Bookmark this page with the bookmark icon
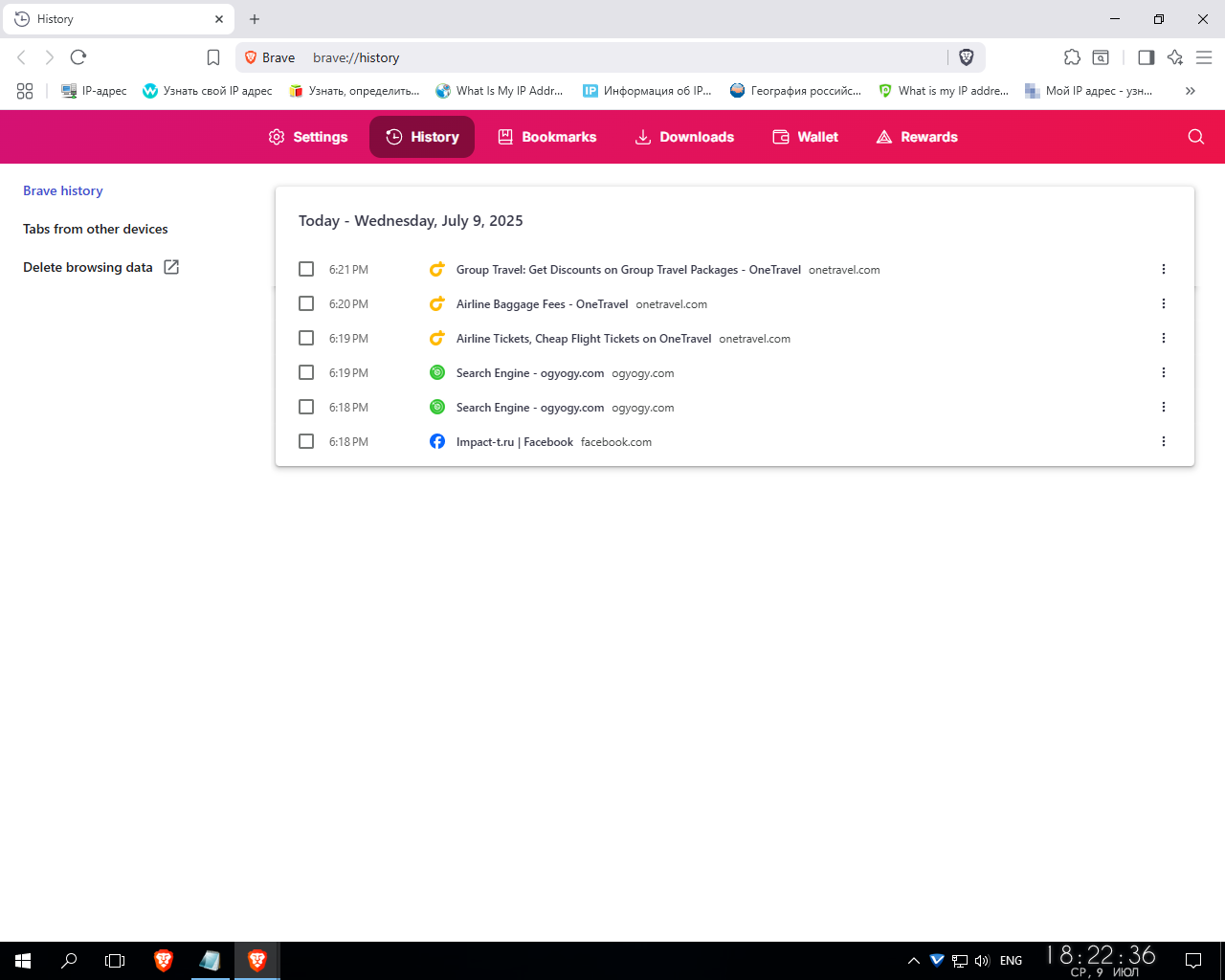1225x980 pixels. tap(213, 57)
